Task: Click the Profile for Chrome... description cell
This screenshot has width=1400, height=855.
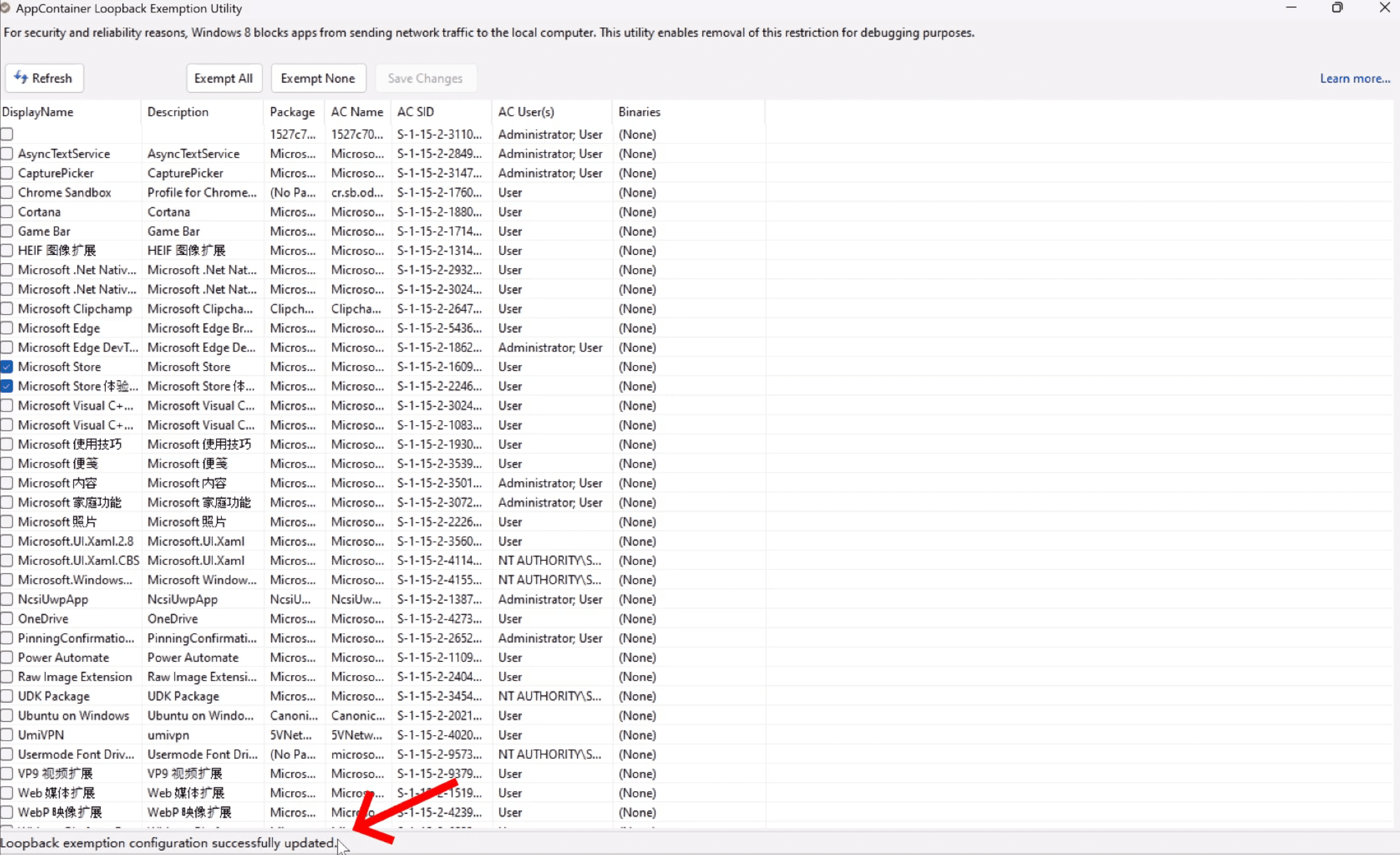Action: point(202,192)
